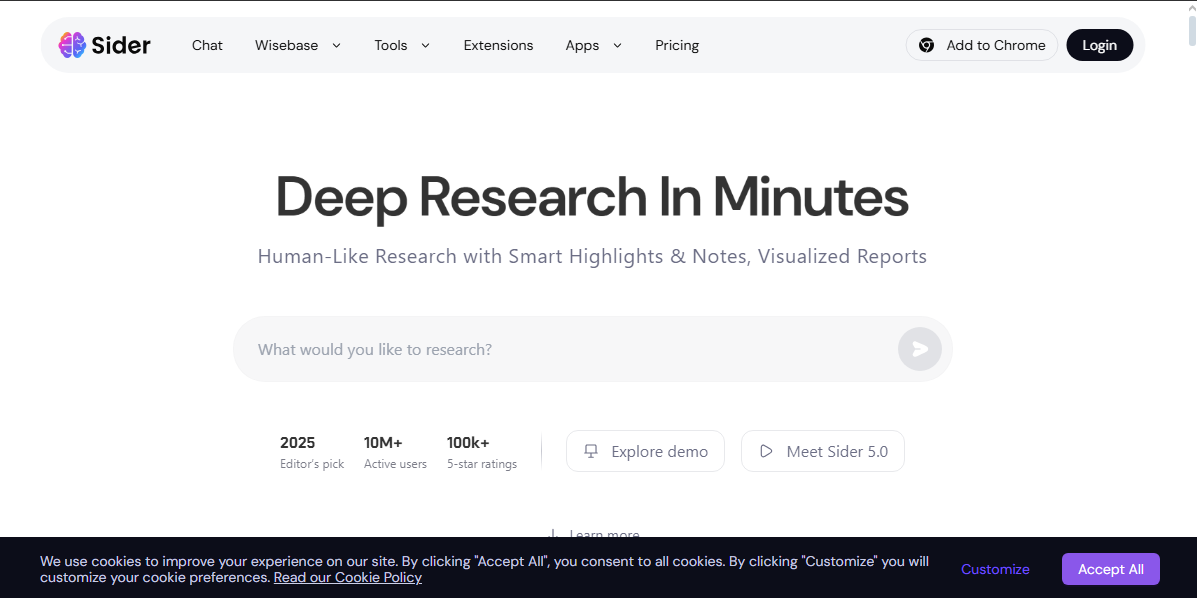
Task: Expand the Tools dropdown chevron
Action: click(425, 45)
